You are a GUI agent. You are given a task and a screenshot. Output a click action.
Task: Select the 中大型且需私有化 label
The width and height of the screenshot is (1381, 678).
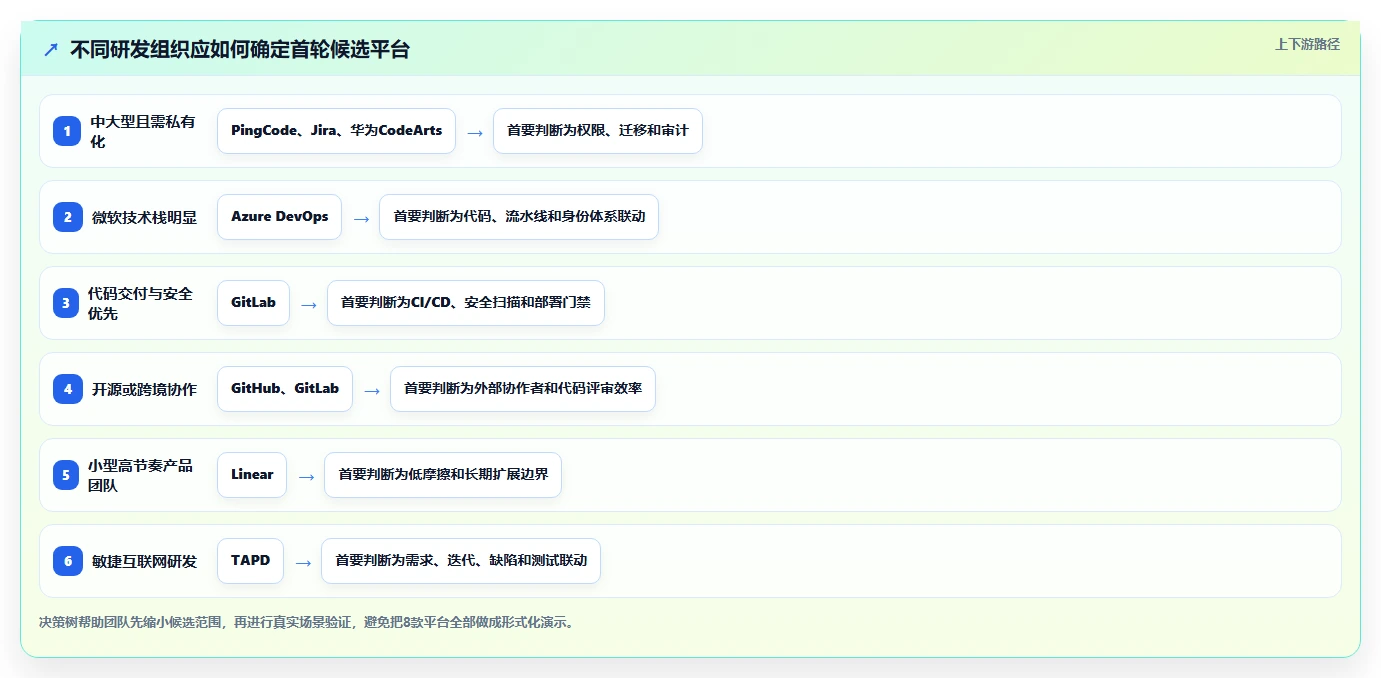144,131
